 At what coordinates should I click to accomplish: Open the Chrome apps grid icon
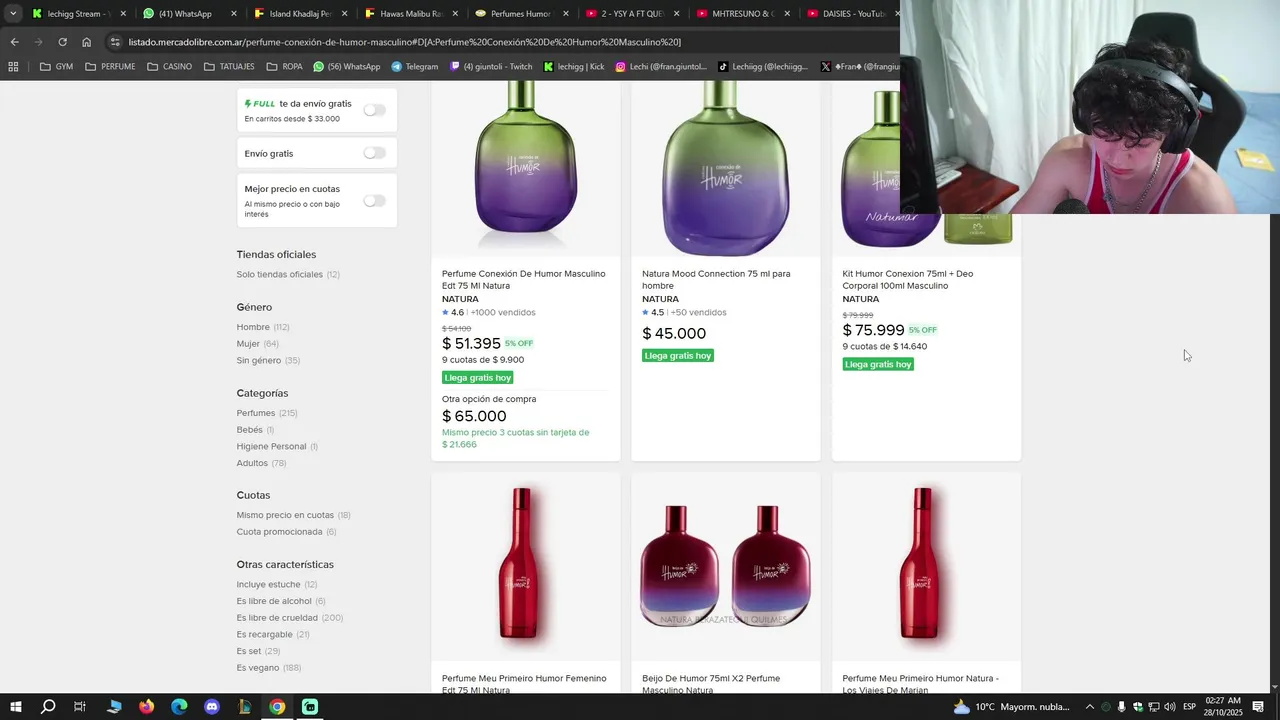click(x=13, y=67)
